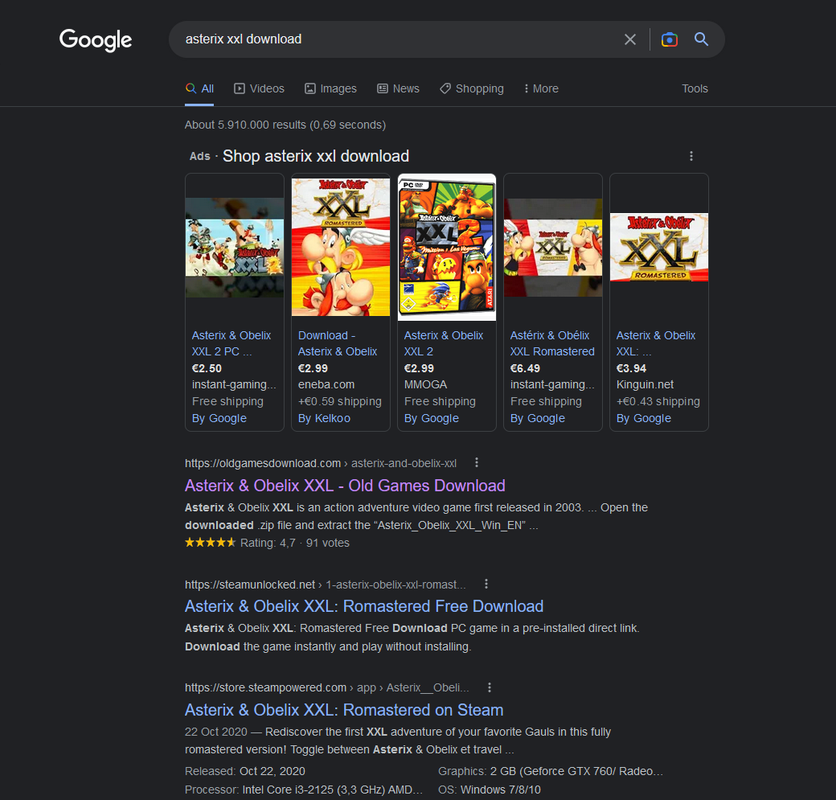Switch to the Shopping tab
This screenshot has width=836, height=800.
(x=471, y=89)
